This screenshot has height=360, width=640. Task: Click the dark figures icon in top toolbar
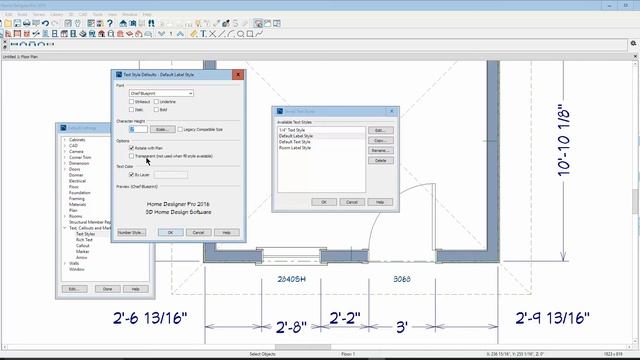pyautogui.click(x=151, y=24)
